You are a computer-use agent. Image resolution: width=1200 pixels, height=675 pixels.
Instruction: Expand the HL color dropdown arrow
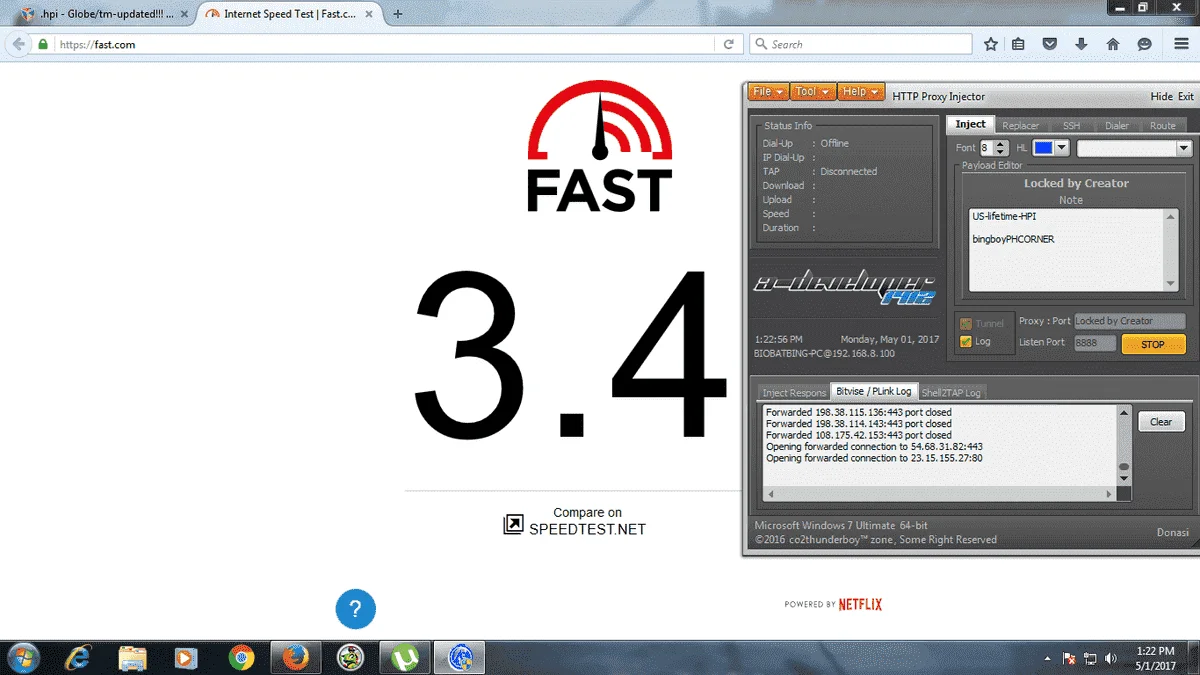1062,148
